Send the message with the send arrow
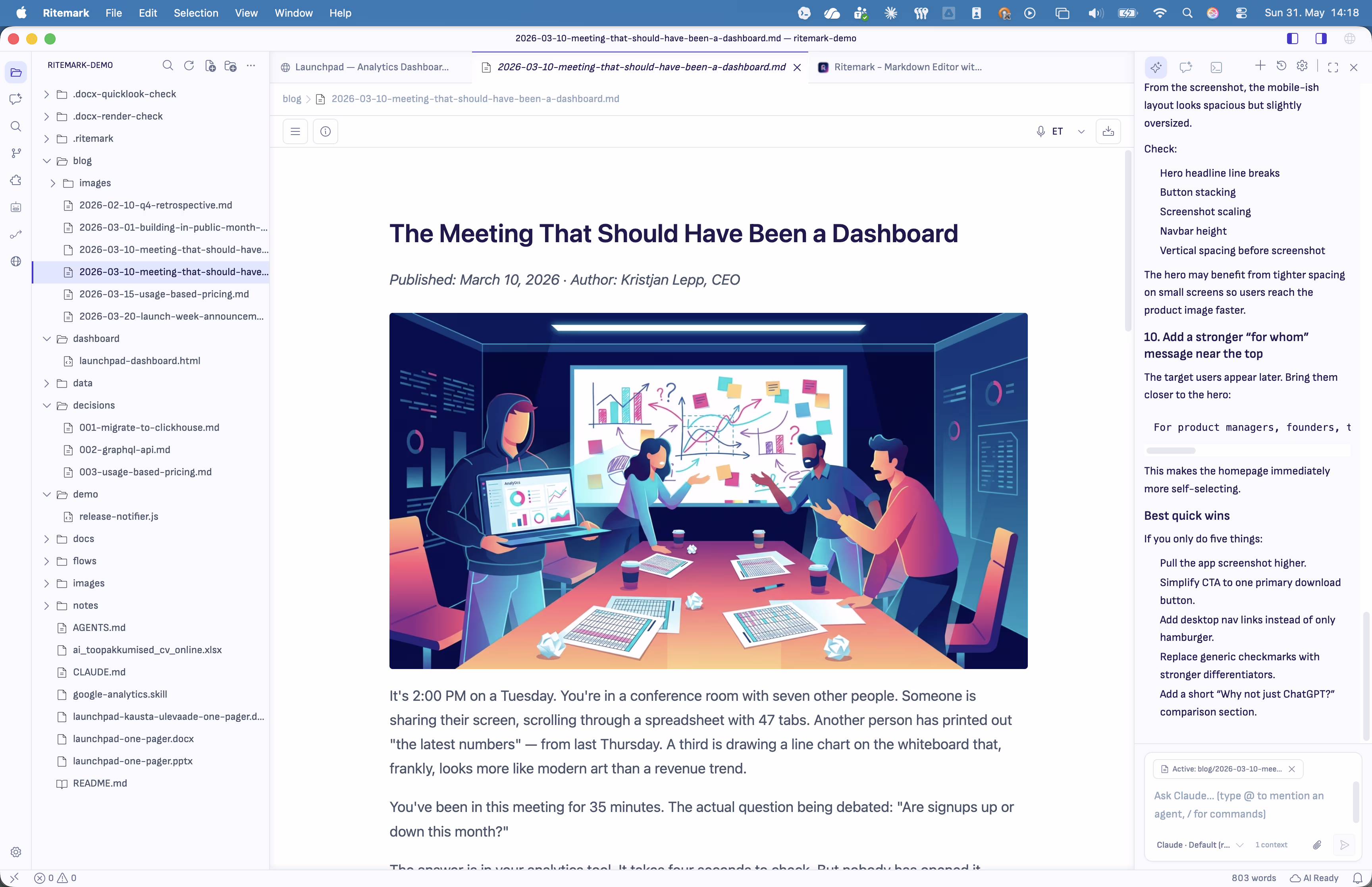This screenshot has height=887, width=1372. 1344,845
